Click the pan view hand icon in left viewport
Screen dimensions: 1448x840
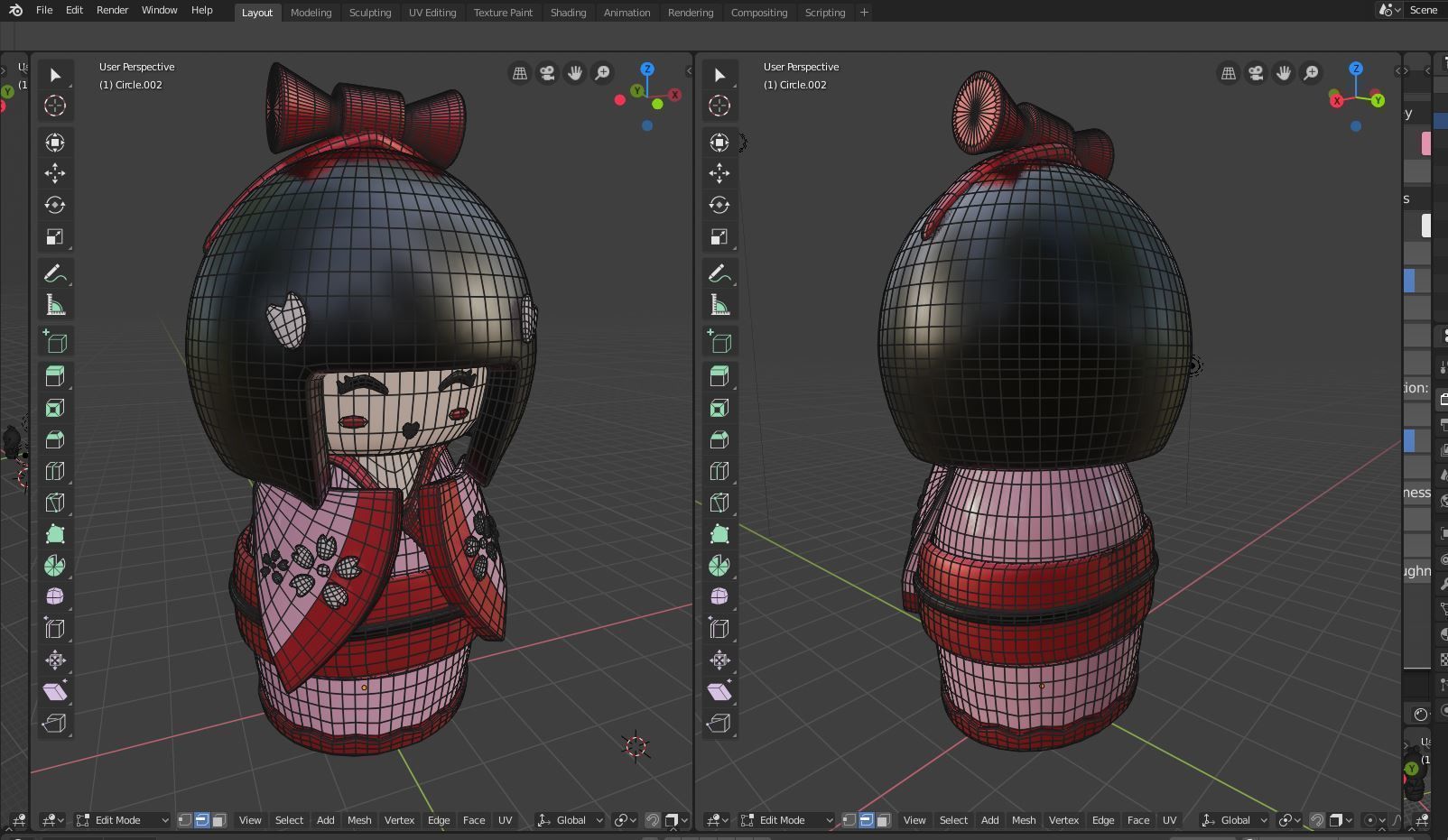574,73
